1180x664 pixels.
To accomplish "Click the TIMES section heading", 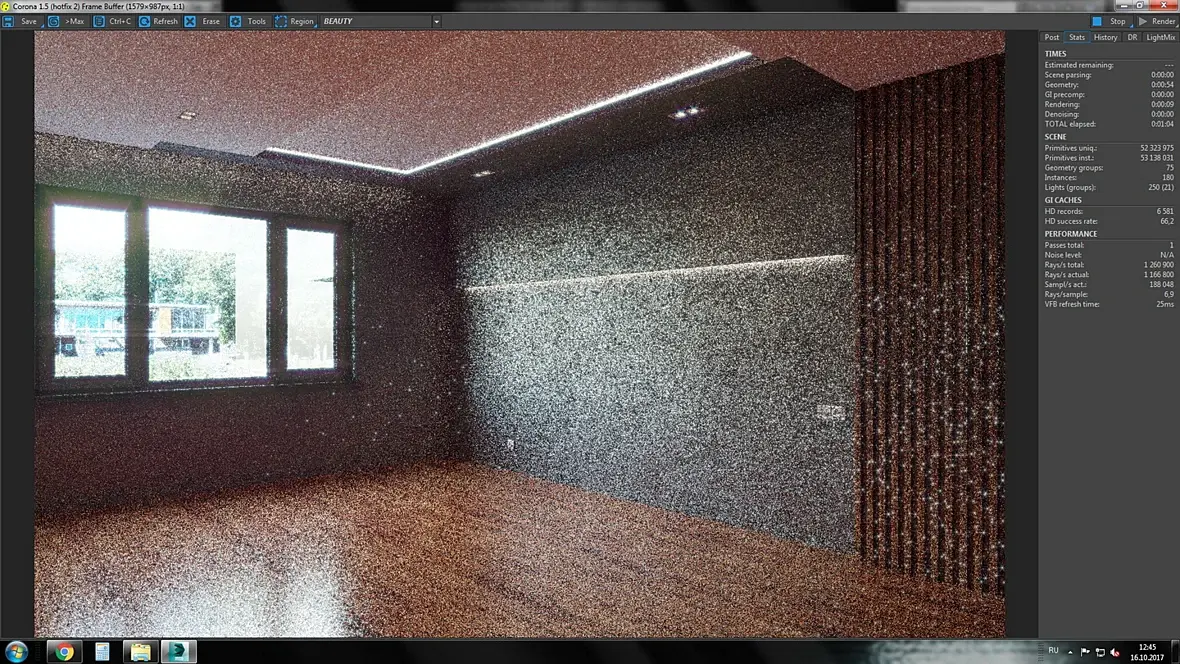I will pos(1055,54).
